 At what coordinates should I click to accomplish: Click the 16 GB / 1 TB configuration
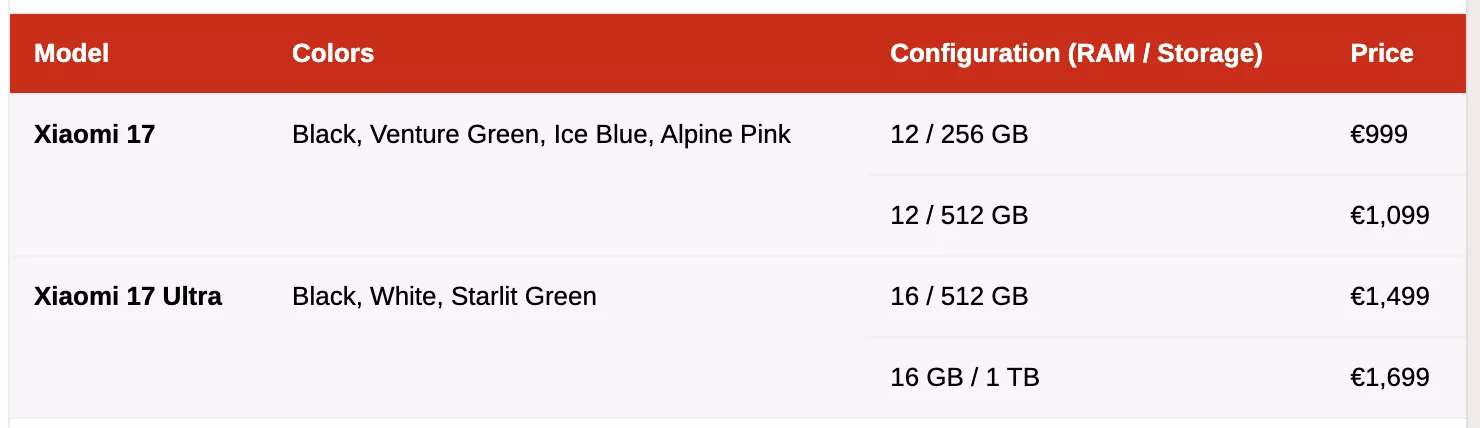(965, 378)
